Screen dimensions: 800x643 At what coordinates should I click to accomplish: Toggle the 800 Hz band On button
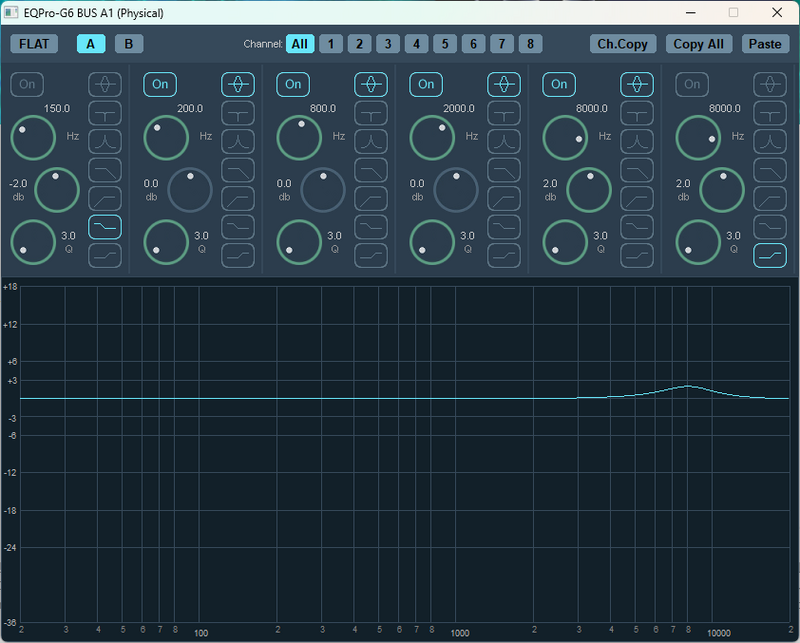(293, 84)
